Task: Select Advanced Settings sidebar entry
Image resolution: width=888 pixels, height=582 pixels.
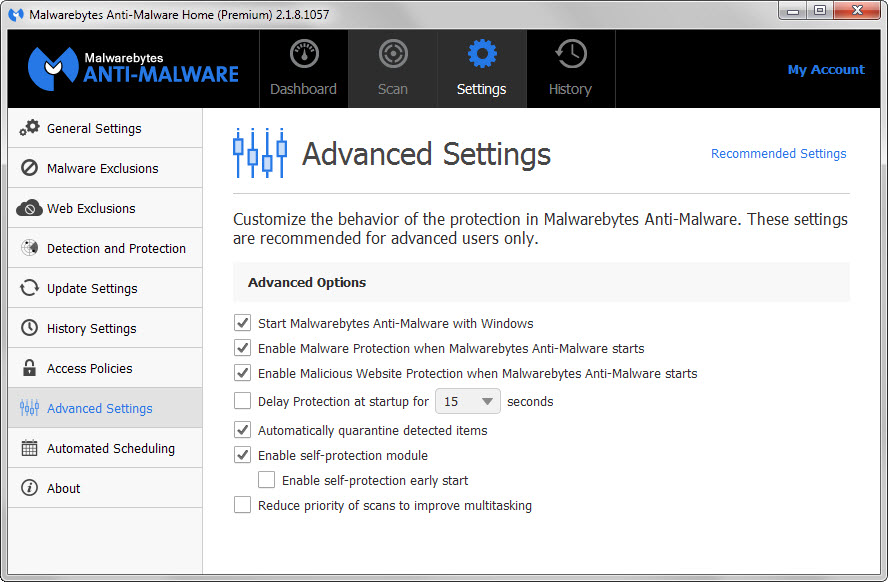Action: (x=105, y=408)
